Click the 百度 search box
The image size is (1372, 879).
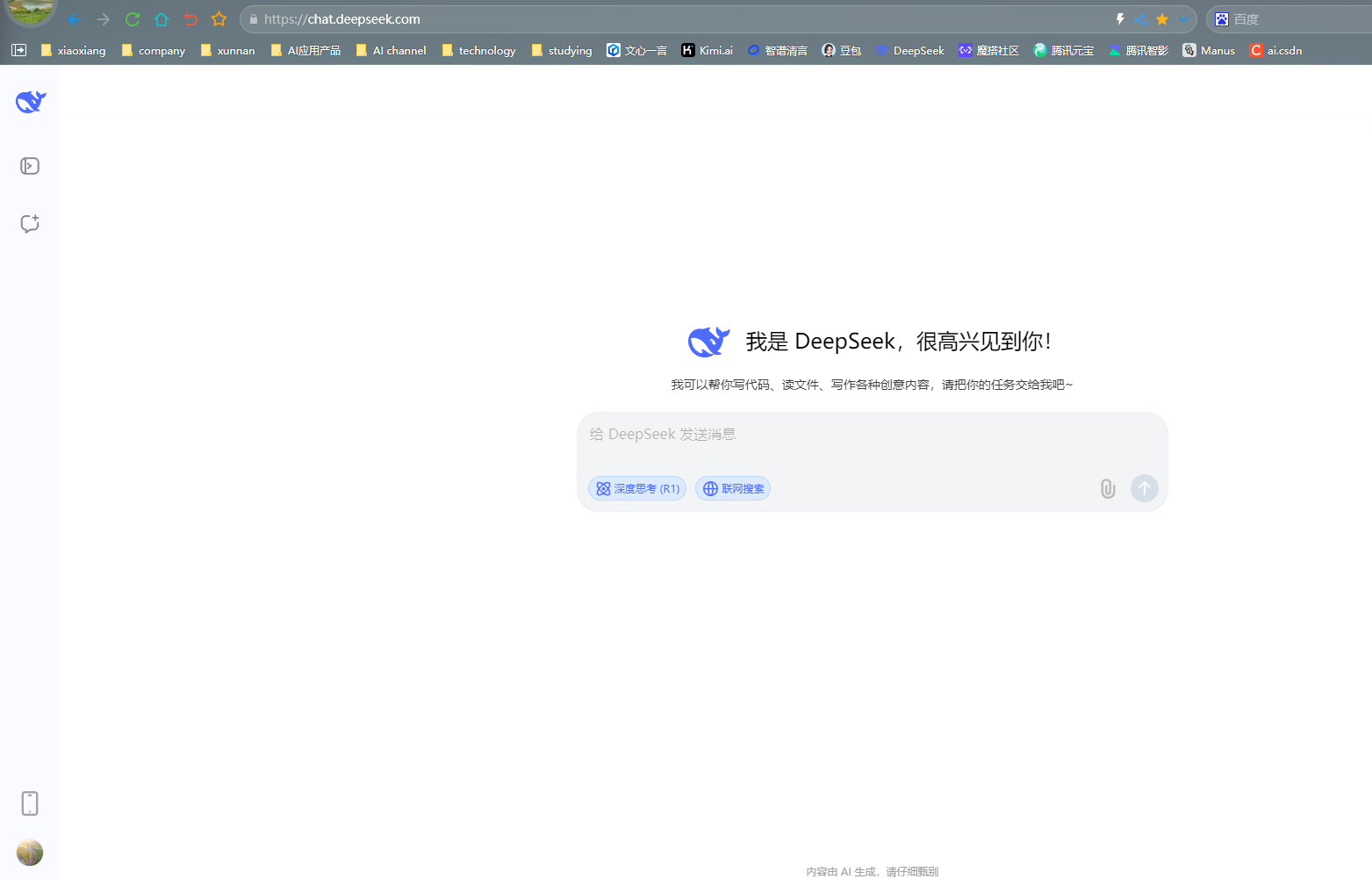coord(1299,19)
